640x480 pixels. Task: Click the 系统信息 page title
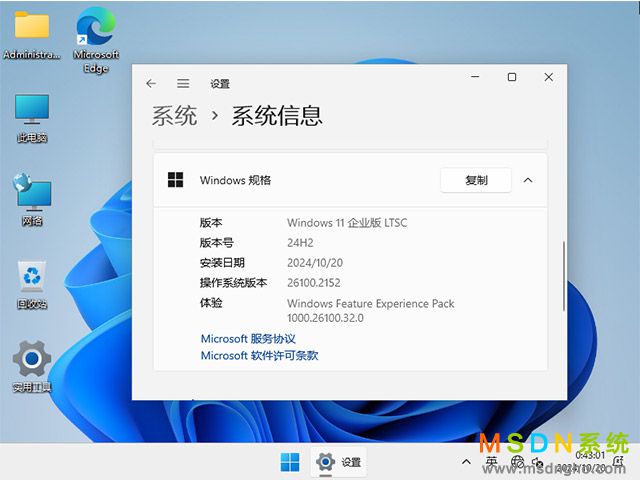pyautogui.click(x=277, y=116)
